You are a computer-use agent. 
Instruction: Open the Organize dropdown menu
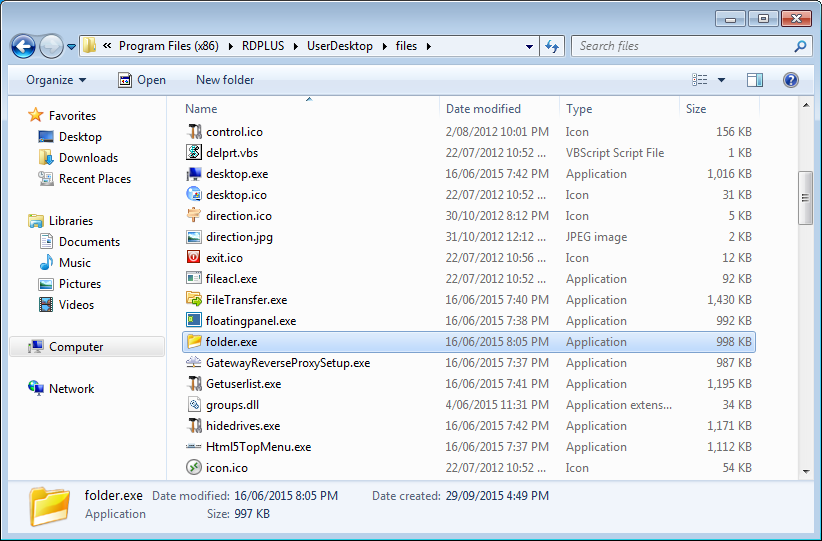[x=56, y=80]
